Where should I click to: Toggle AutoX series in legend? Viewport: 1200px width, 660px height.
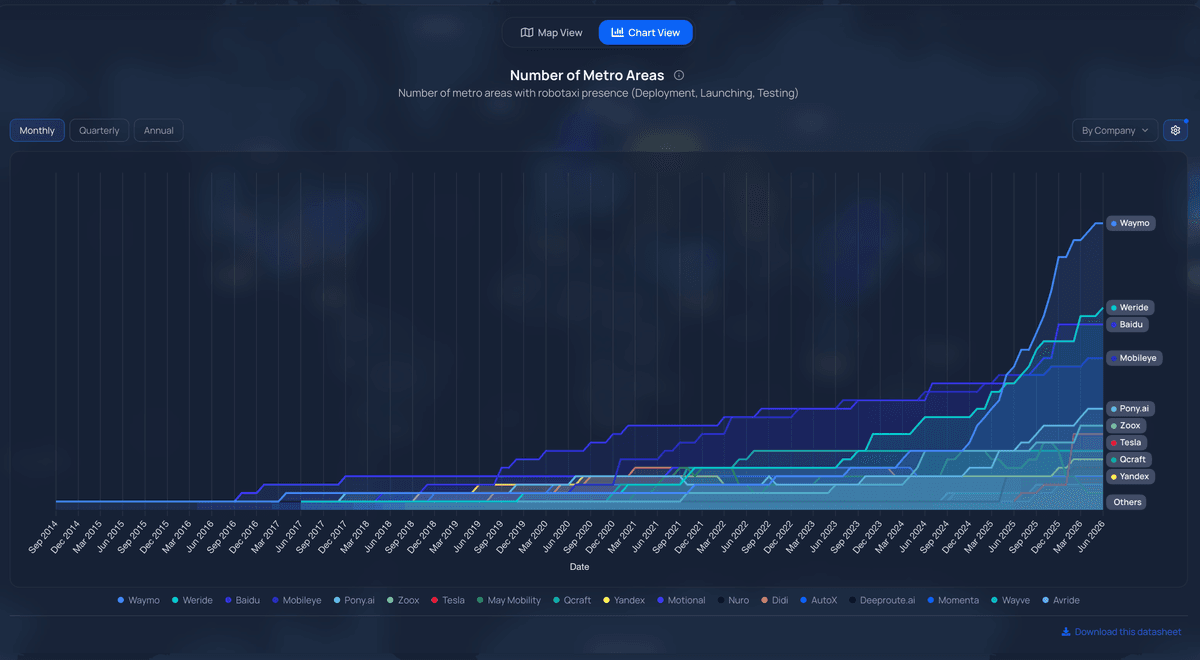point(820,600)
